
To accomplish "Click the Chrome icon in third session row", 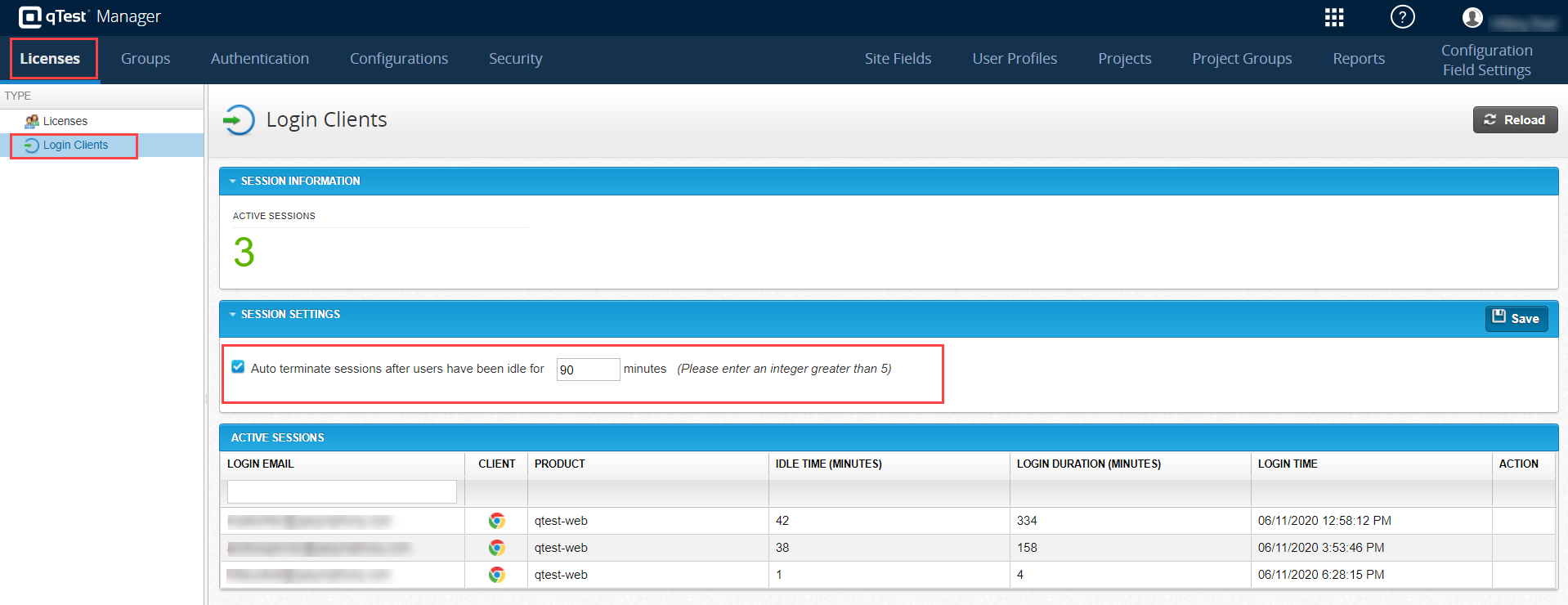I will click(x=496, y=575).
